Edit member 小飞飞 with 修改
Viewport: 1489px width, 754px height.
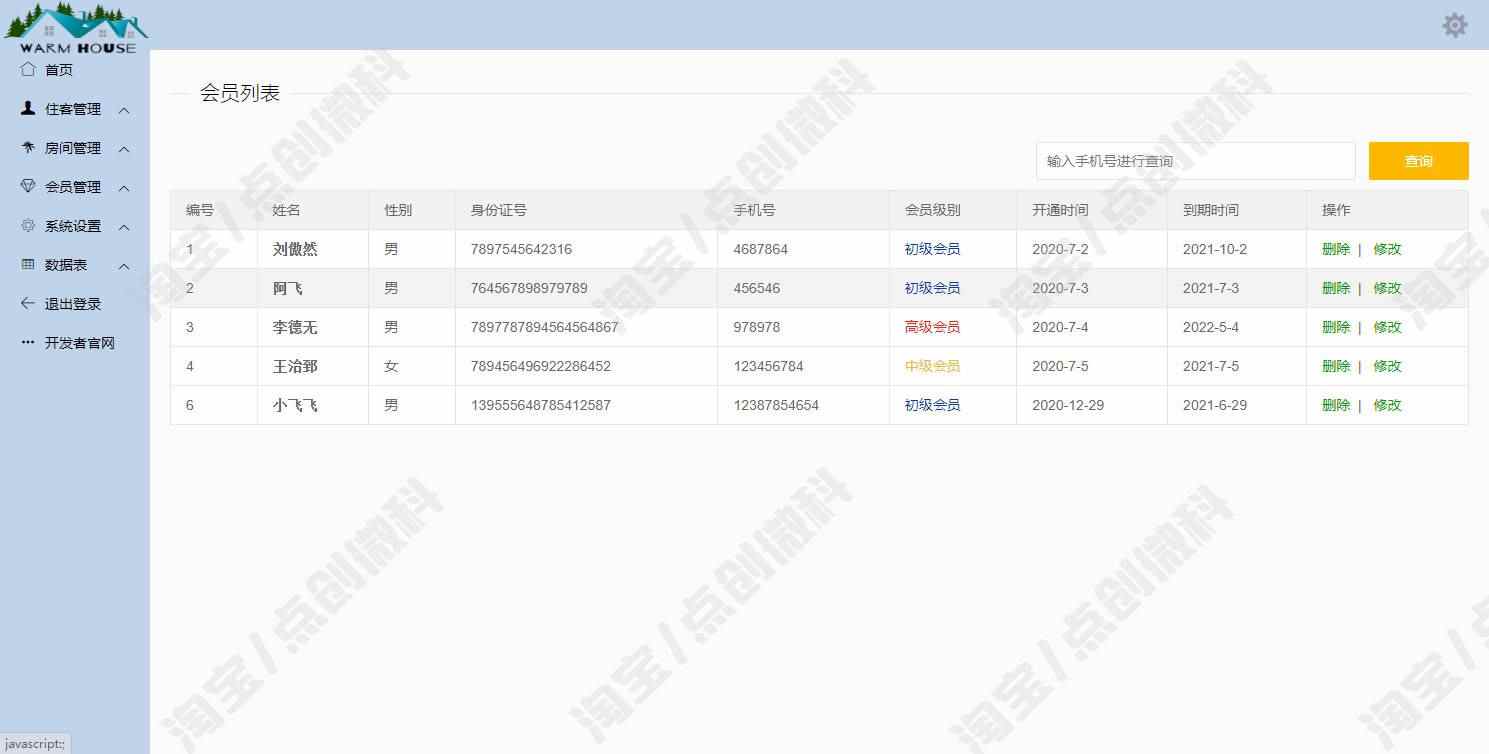point(1387,405)
